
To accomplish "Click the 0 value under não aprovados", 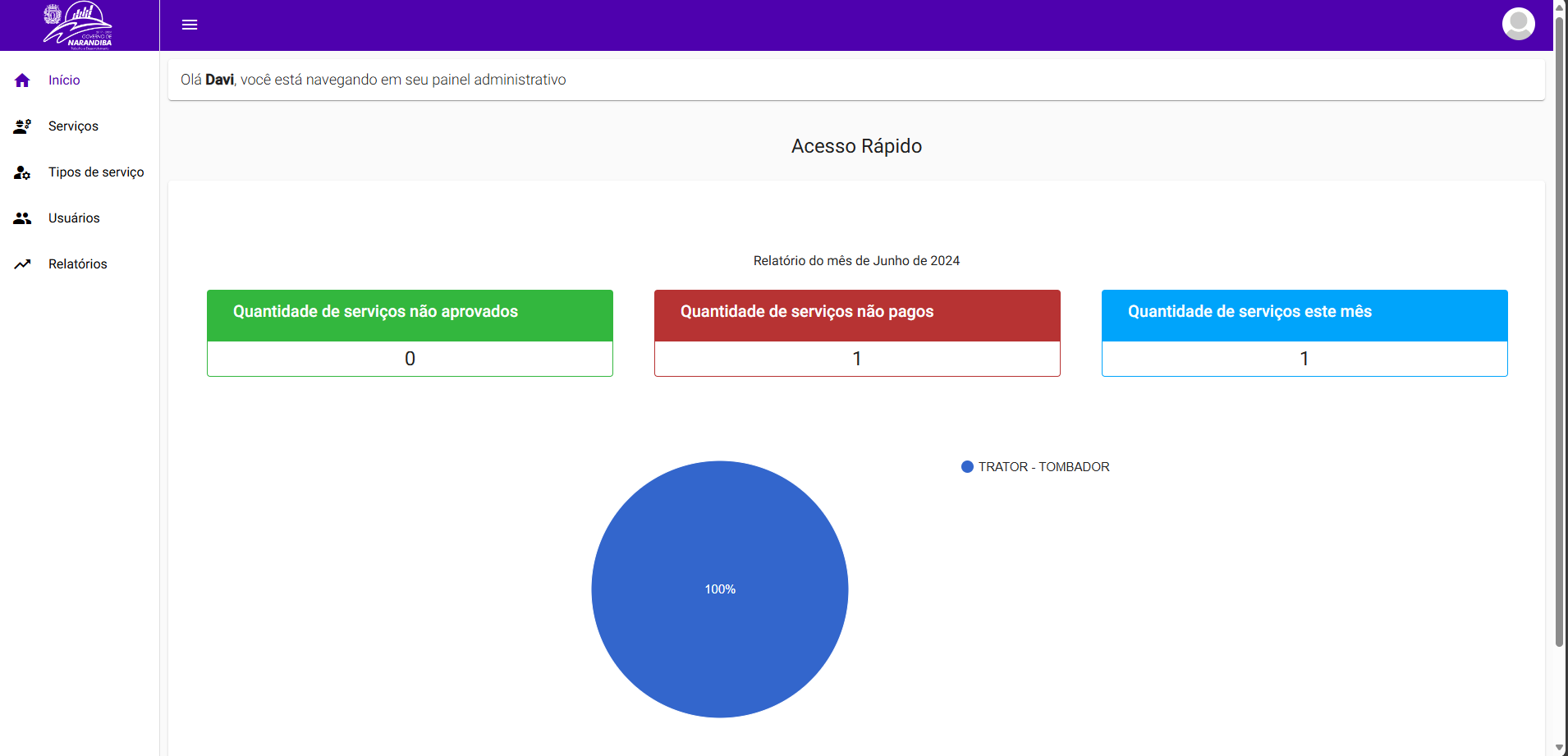I will click(x=410, y=359).
